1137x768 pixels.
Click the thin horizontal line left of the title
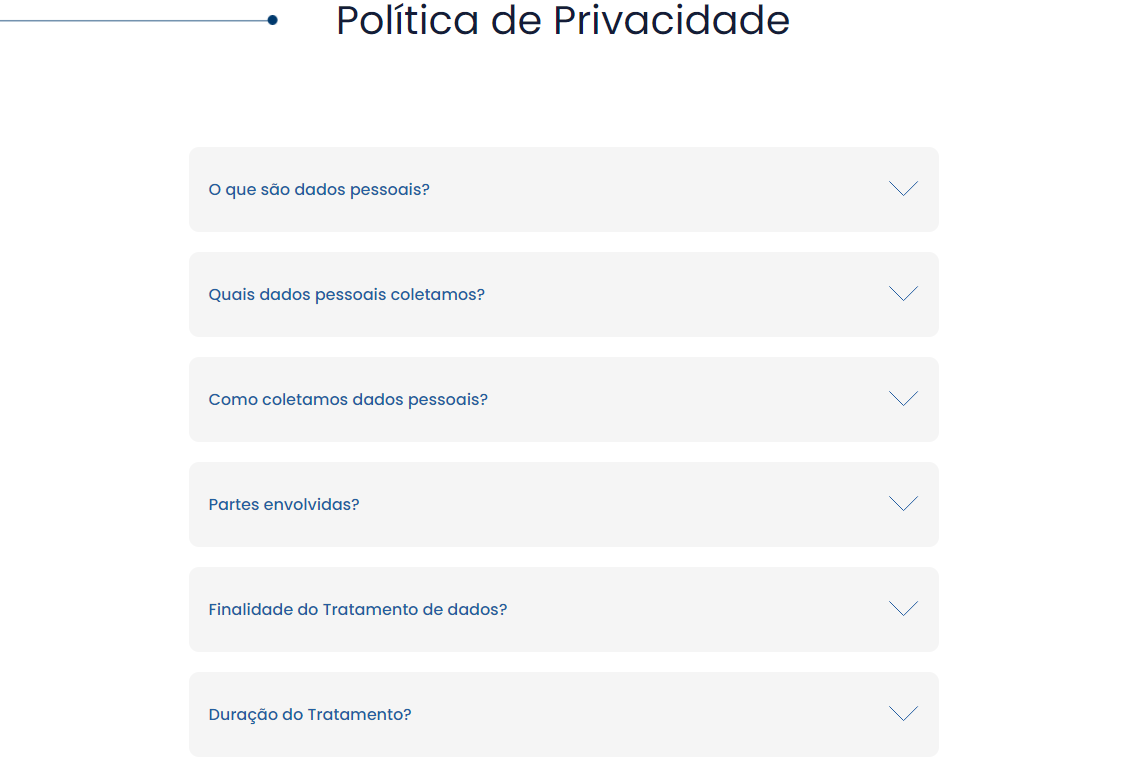(130, 20)
